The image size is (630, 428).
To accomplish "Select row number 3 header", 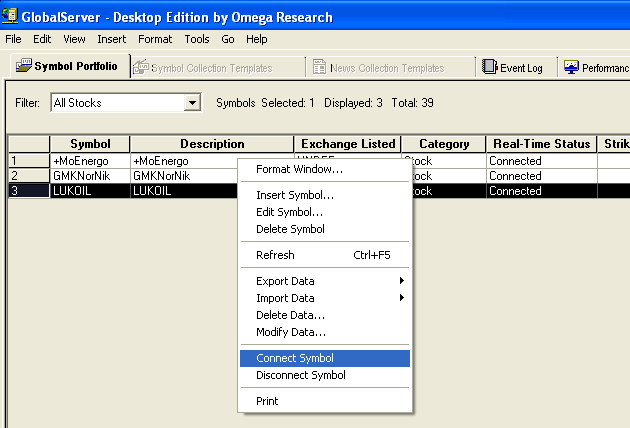I will (29, 190).
